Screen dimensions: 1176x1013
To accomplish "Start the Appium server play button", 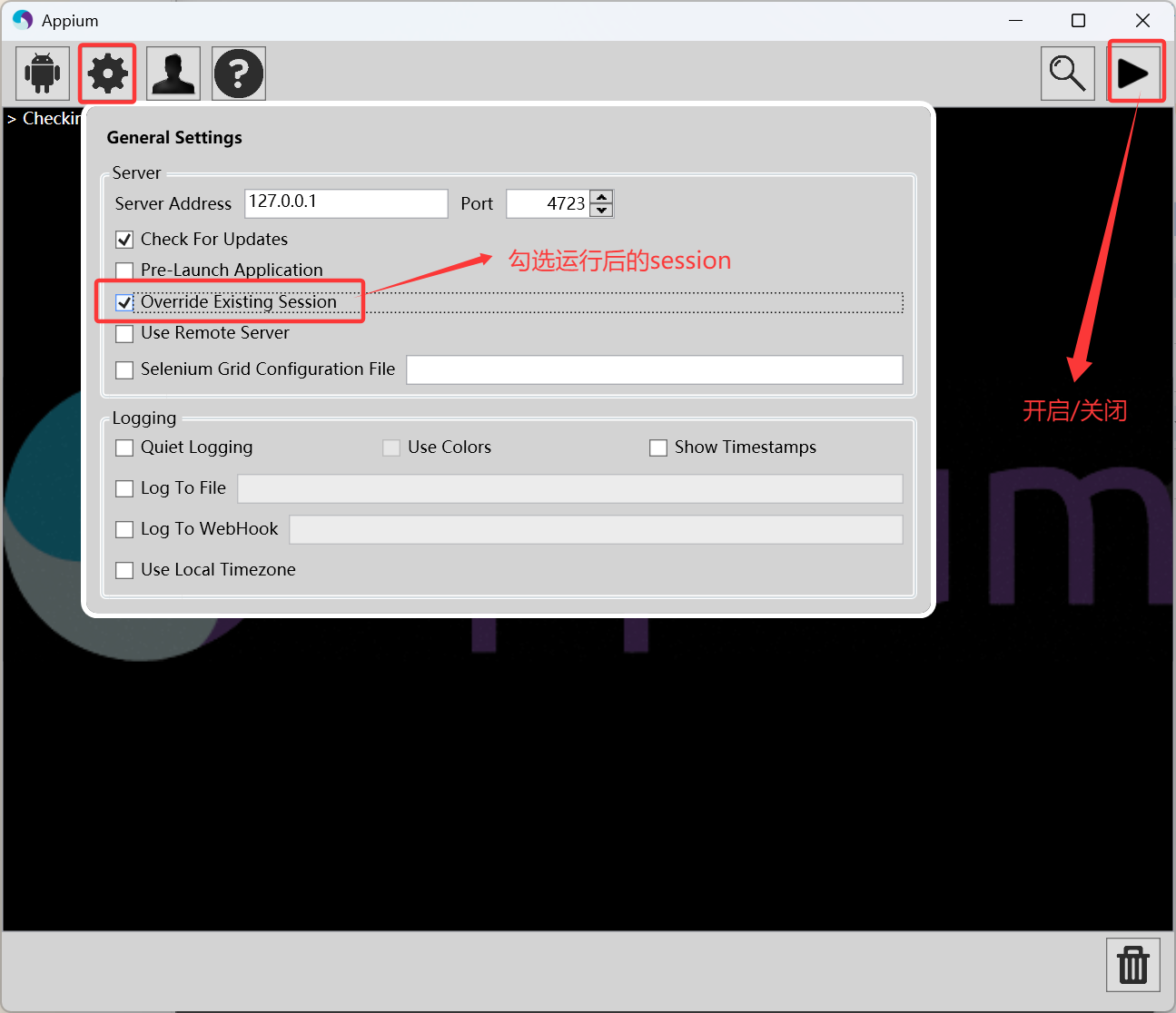I will click(x=1133, y=74).
